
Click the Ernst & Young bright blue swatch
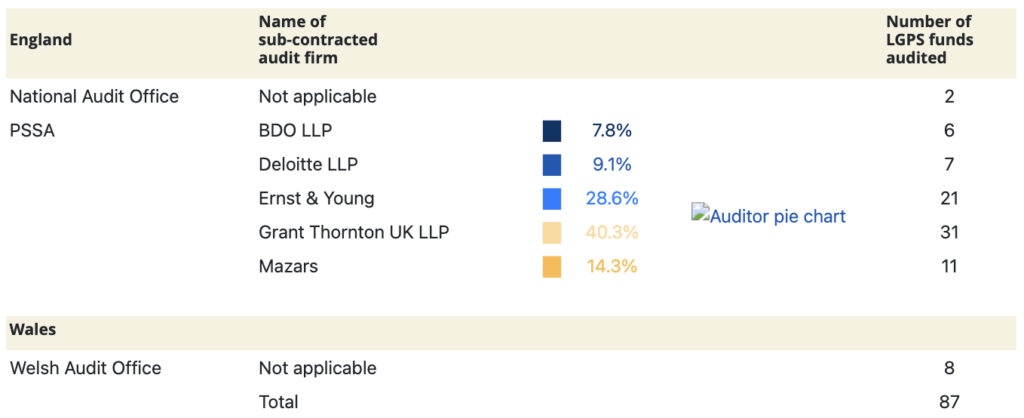click(x=552, y=199)
